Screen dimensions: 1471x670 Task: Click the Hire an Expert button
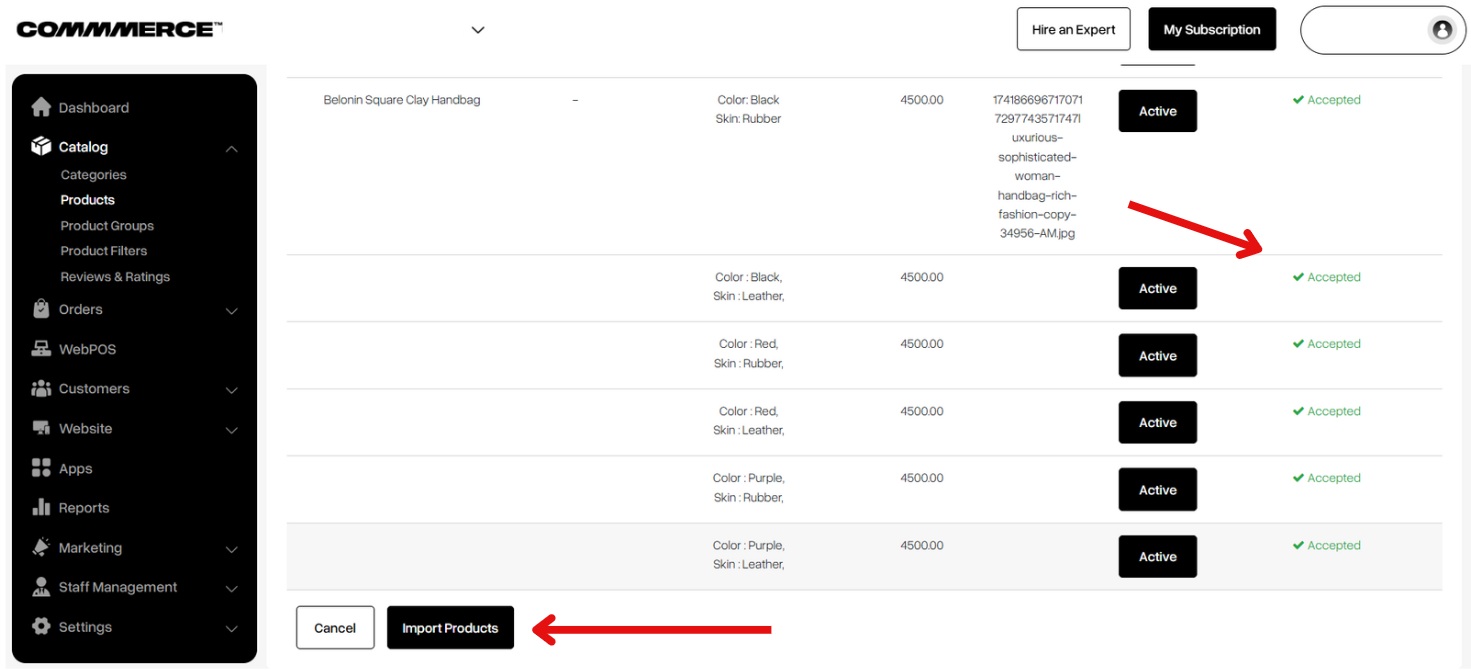click(1073, 29)
